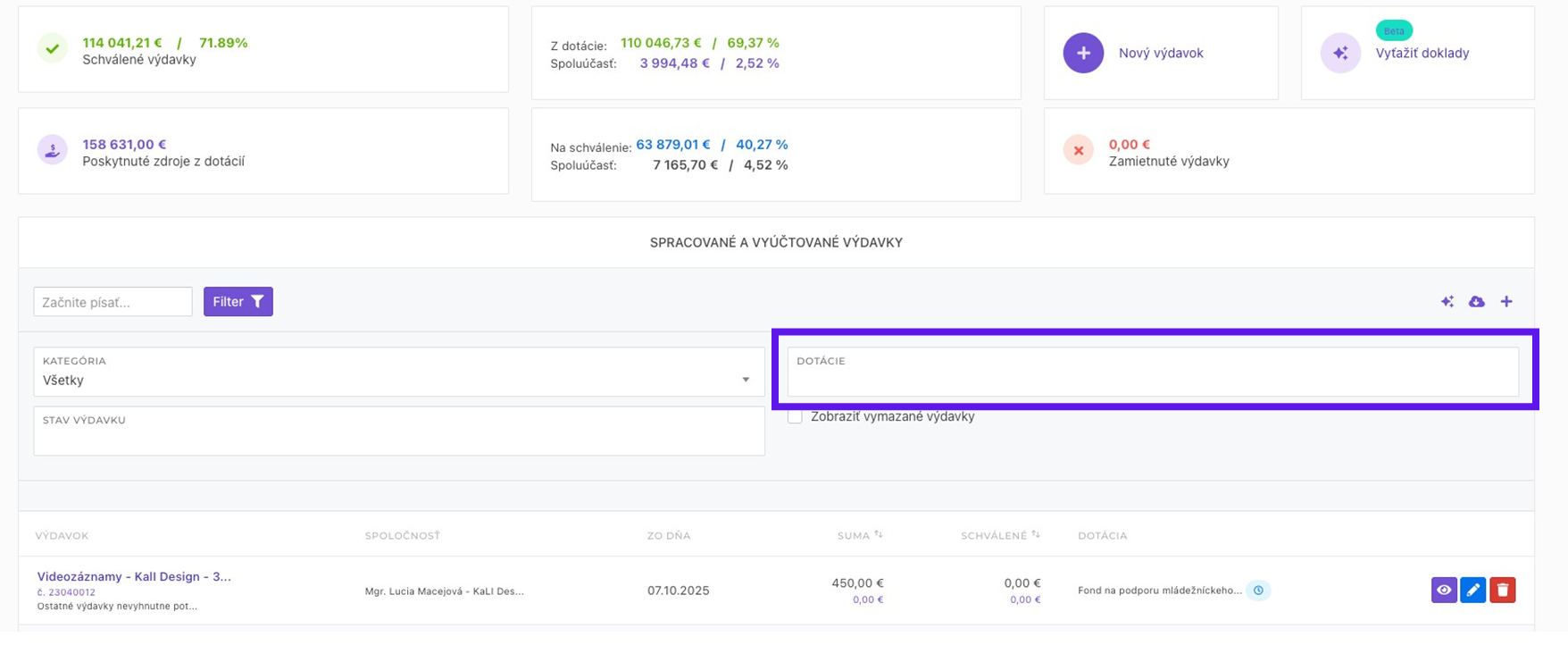Screen dimensions: 1568x645
Task: Open Videozáznamy - Kall Design expense link
Action: [134, 577]
